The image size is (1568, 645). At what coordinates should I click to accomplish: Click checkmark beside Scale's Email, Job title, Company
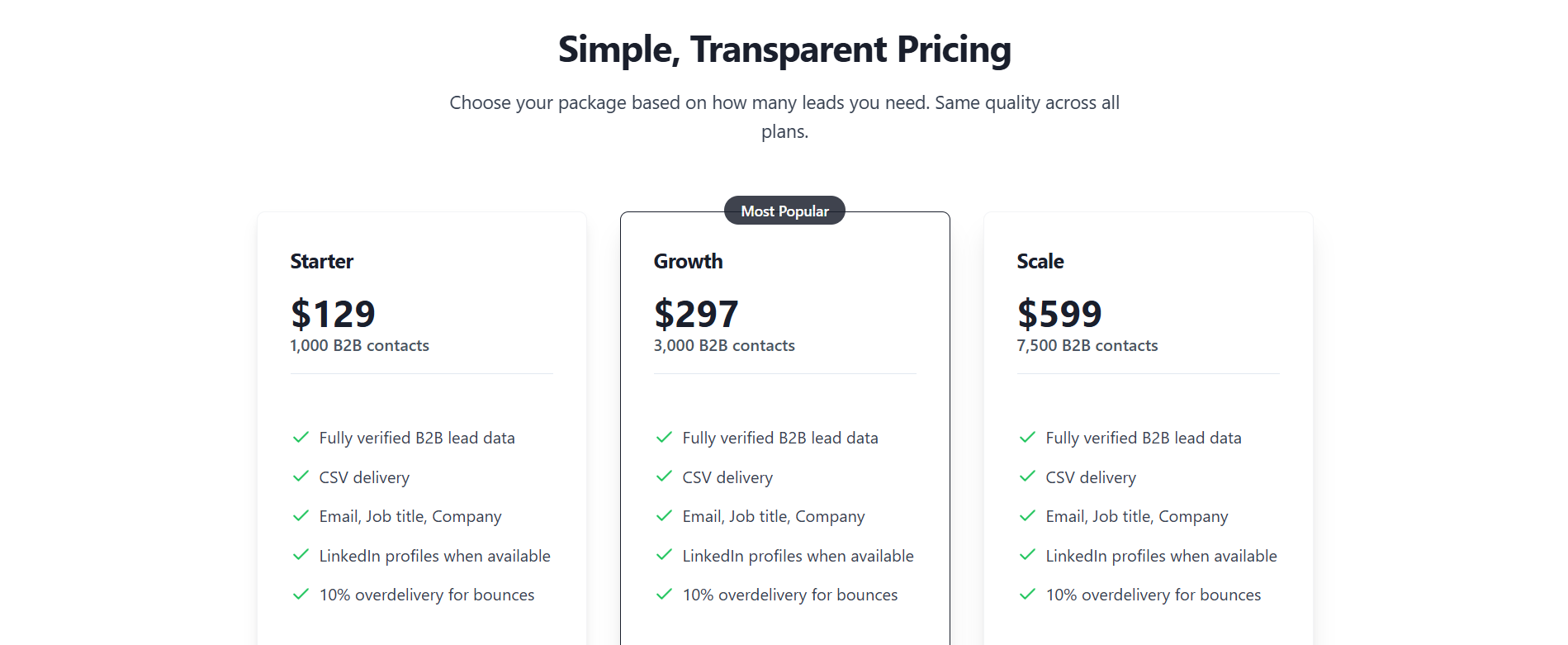pos(1027,516)
